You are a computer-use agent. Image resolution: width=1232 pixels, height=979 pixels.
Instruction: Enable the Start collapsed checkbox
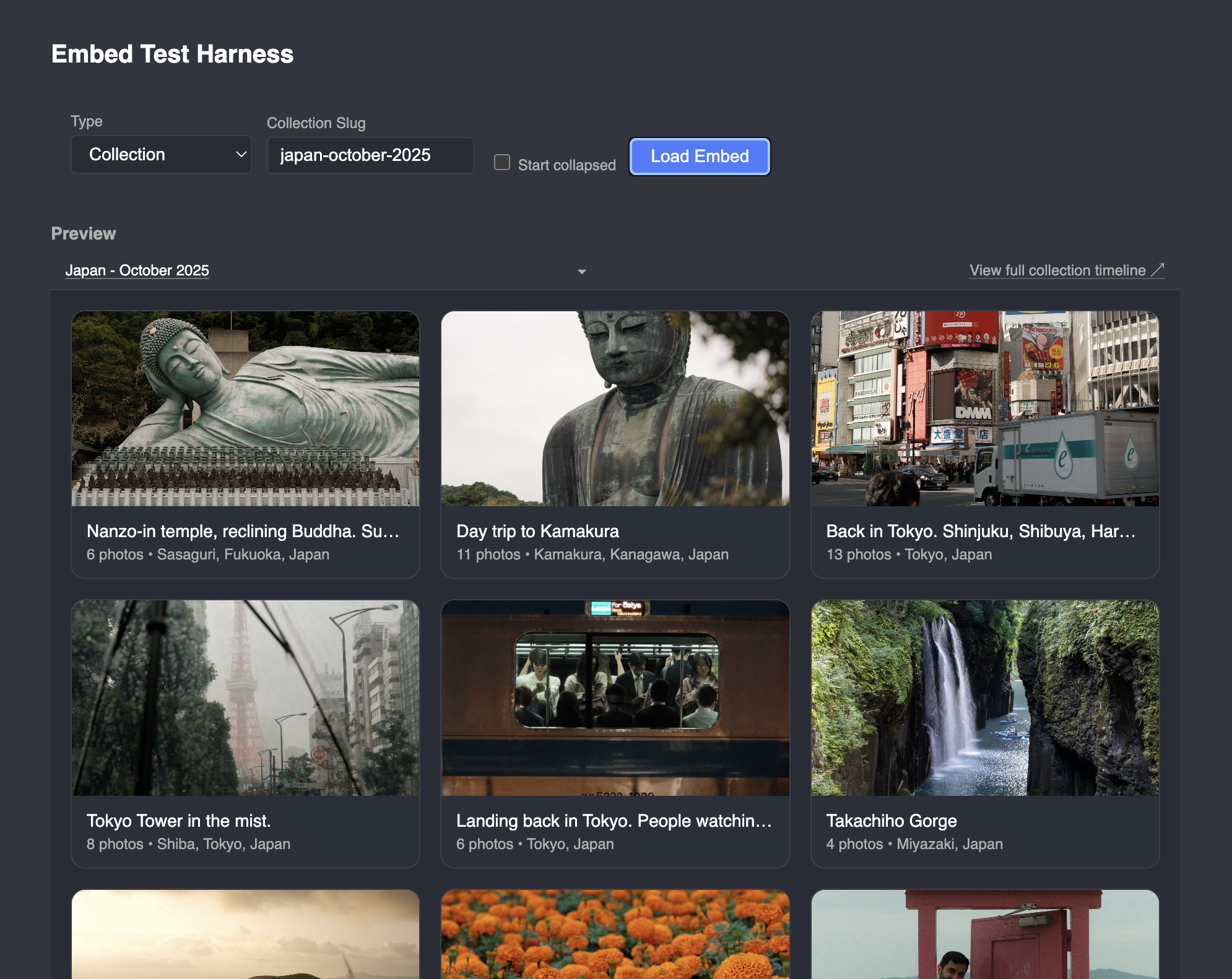(x=502, y=163)
